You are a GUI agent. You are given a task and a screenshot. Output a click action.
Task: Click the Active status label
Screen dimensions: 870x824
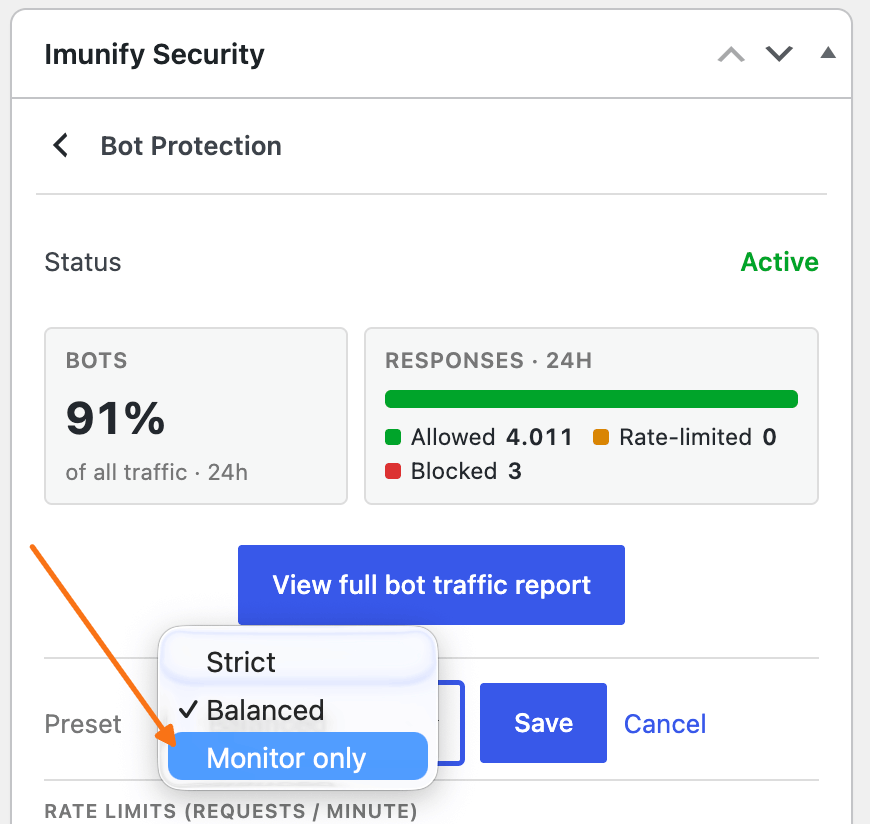tap(780, 262)
